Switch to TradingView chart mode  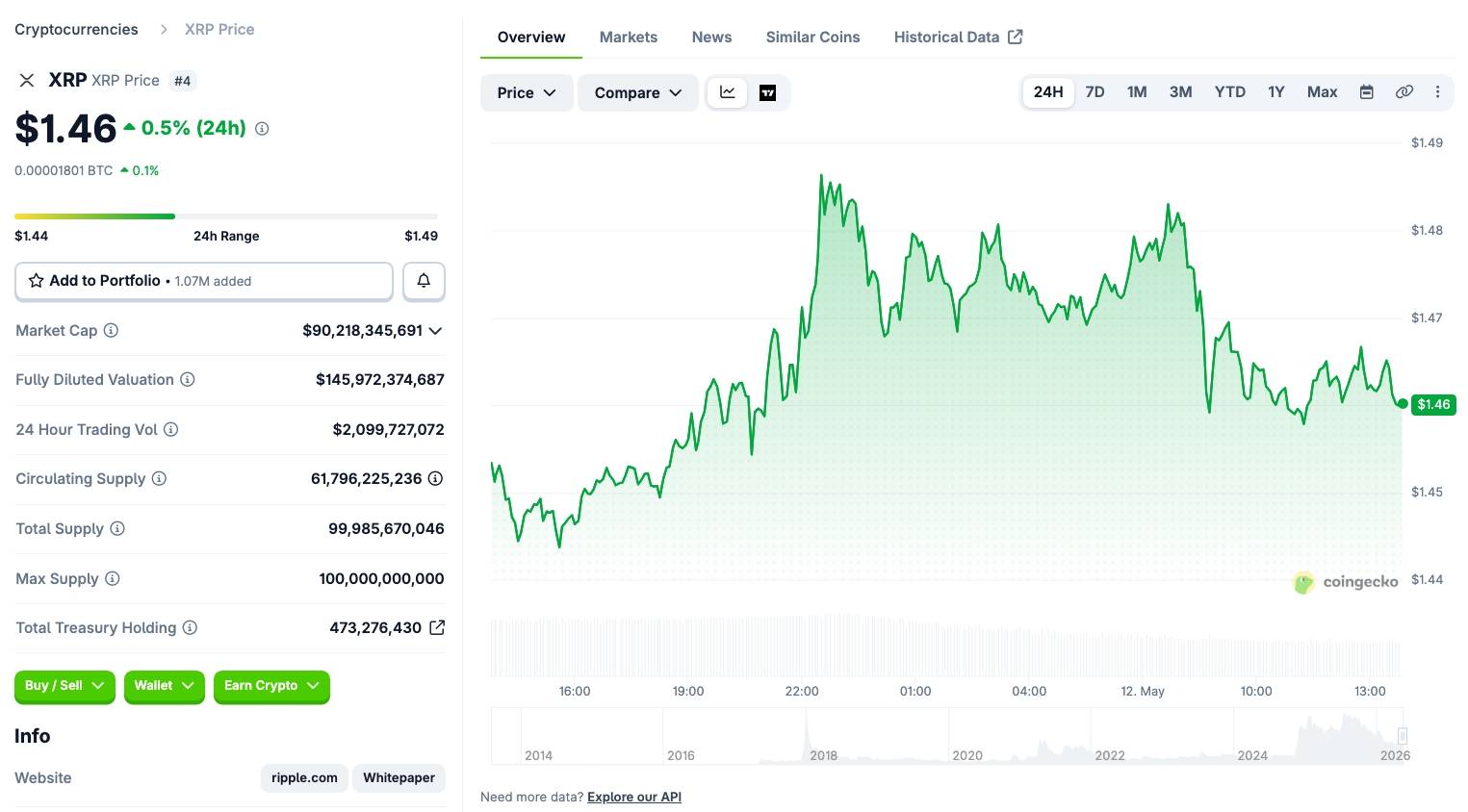pyautogui.click(x=767, y=92)
